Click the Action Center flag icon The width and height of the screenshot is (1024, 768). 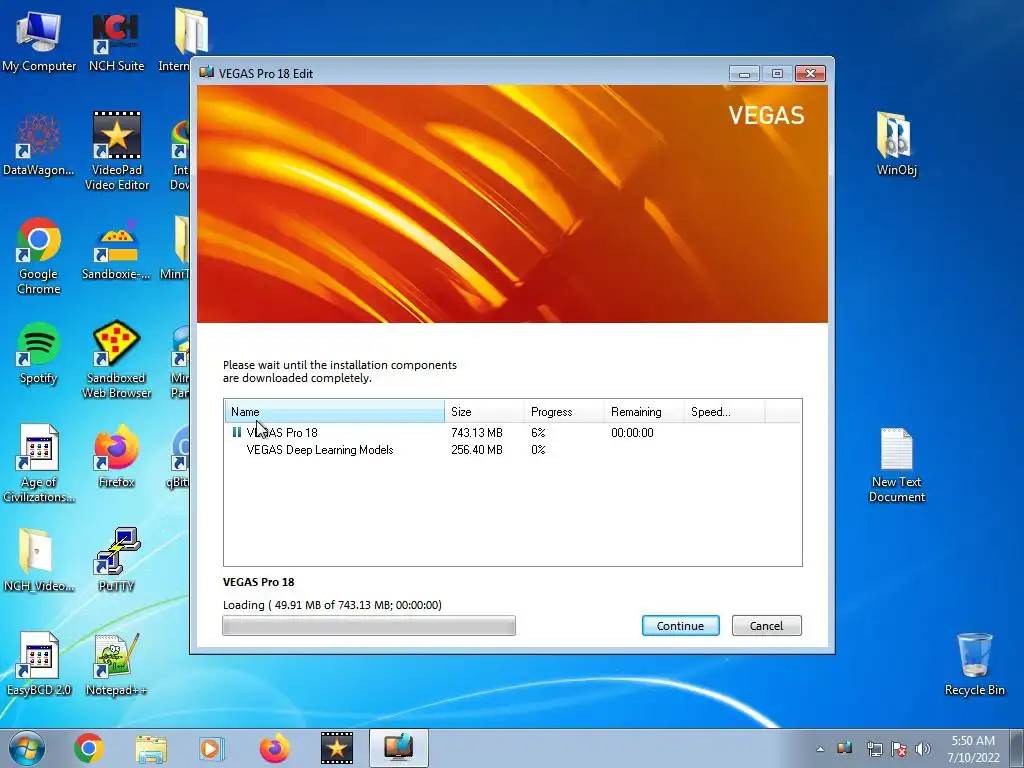pyautogui.click(x=899, y=749)
